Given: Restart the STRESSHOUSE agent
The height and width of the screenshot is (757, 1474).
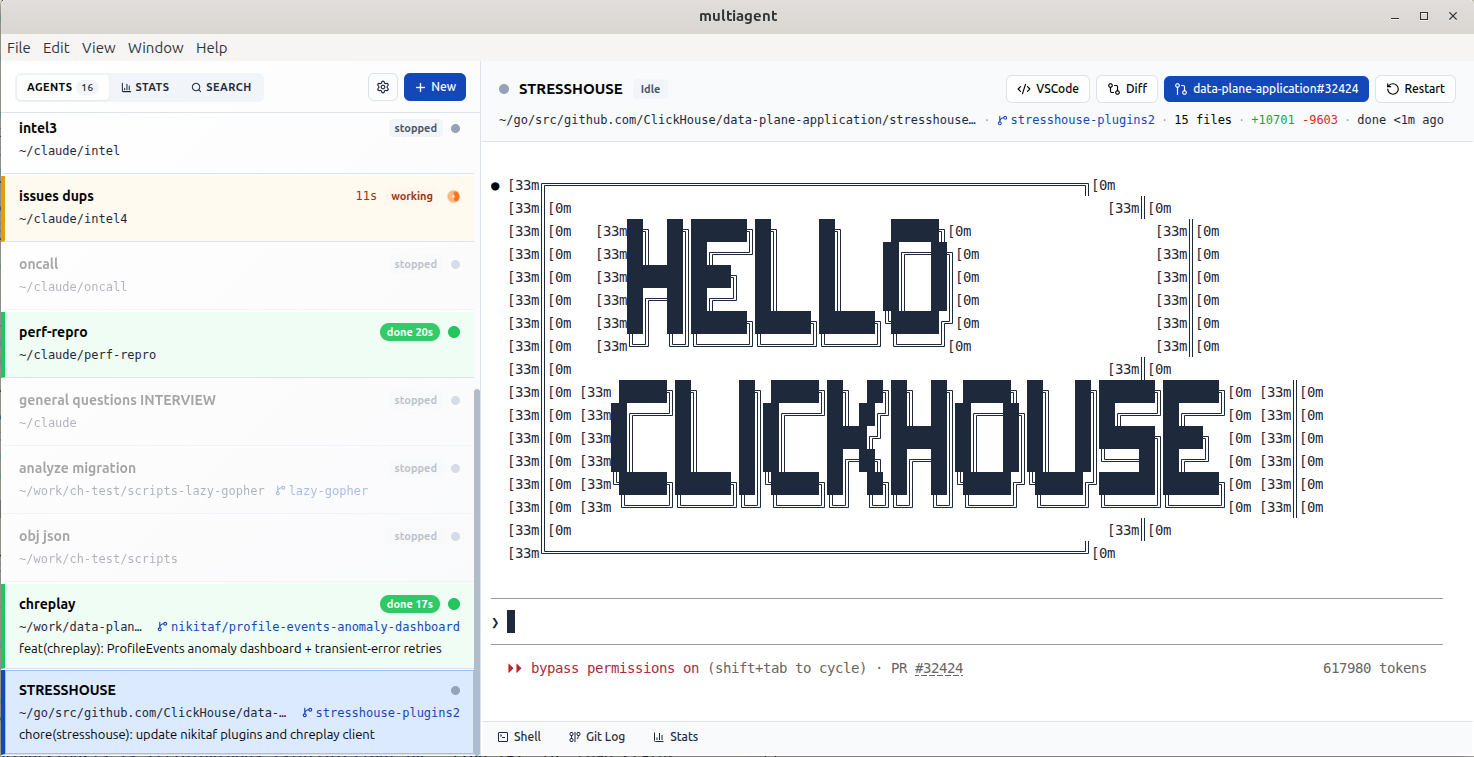Looking at the screenshot, I should coord(1415,89).
